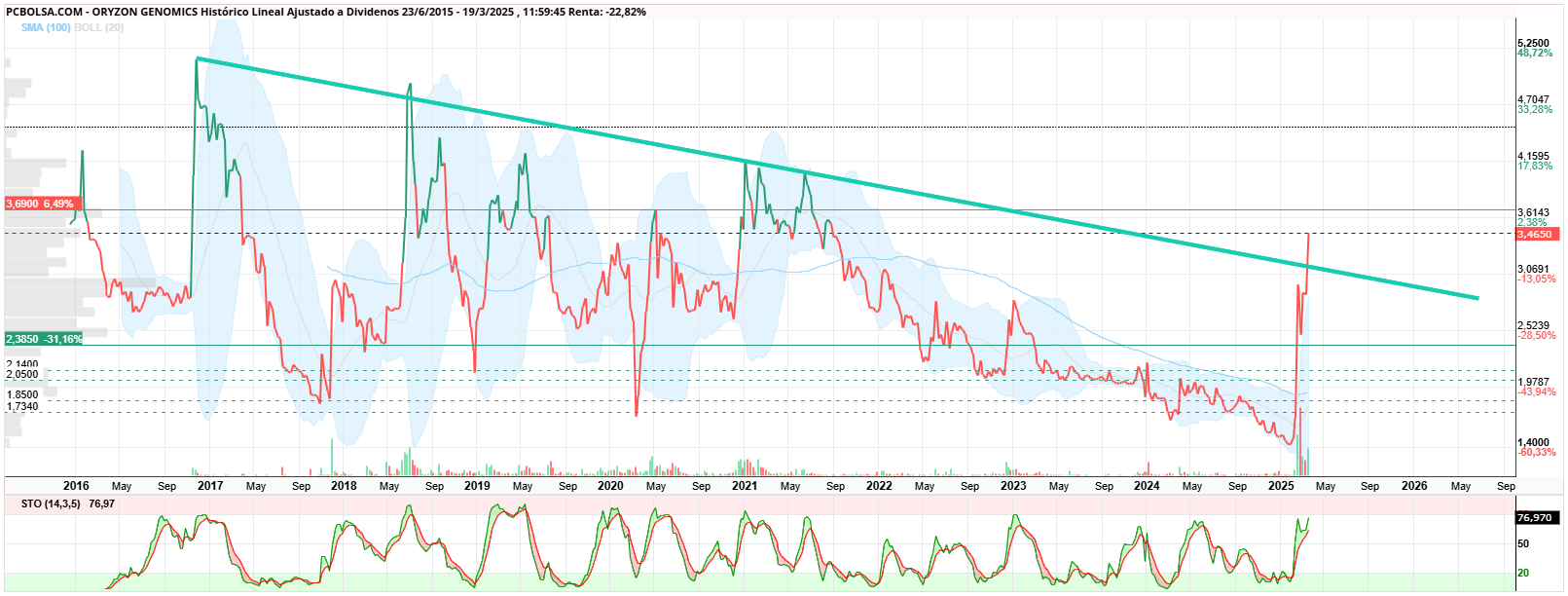The width and height of the screenshot is (1568, 596).
Task: Click the 33,28% percentage axis label
Action: point(1535,110)
